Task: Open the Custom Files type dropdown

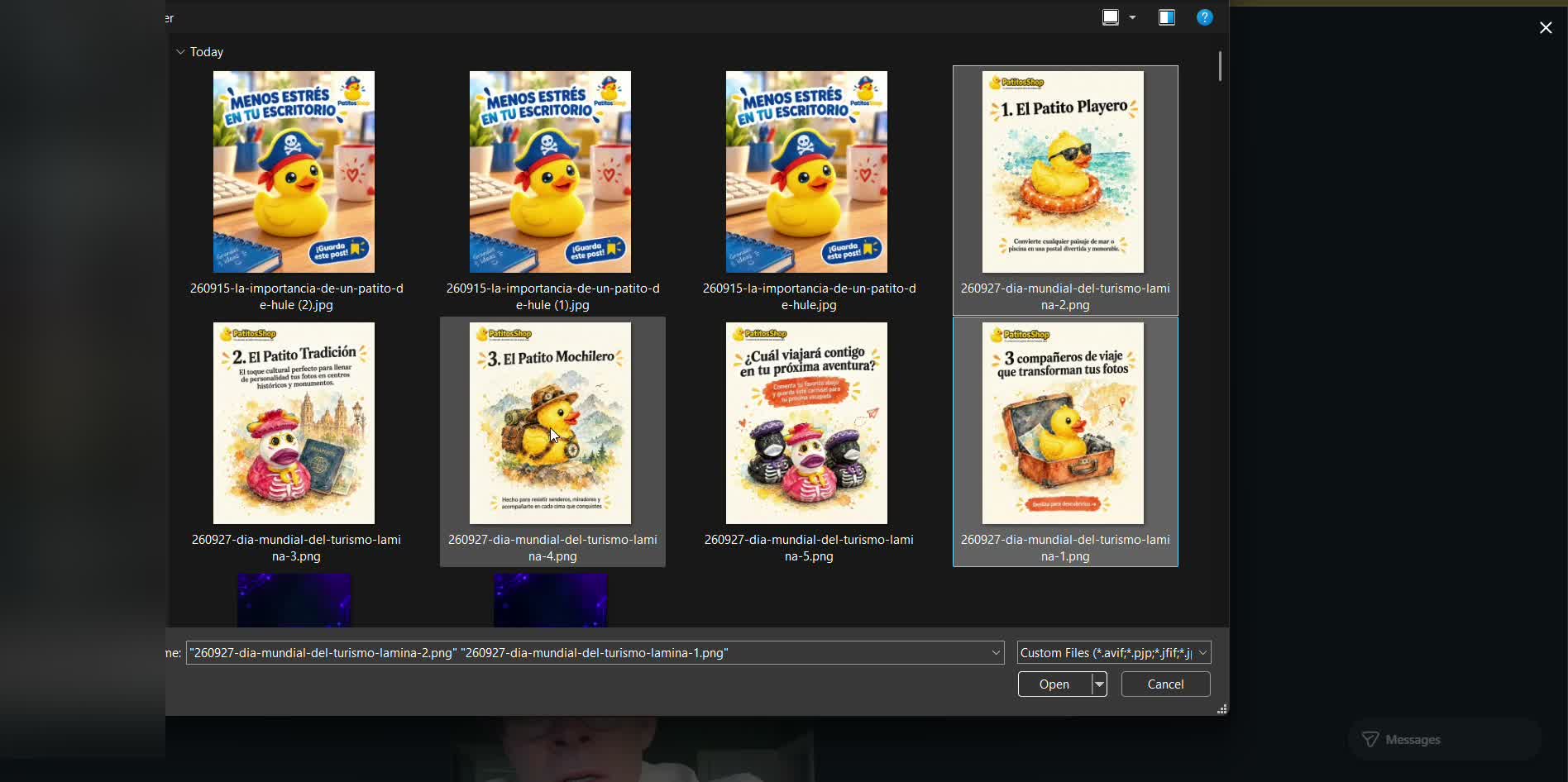Action: tap(1114, 652)
